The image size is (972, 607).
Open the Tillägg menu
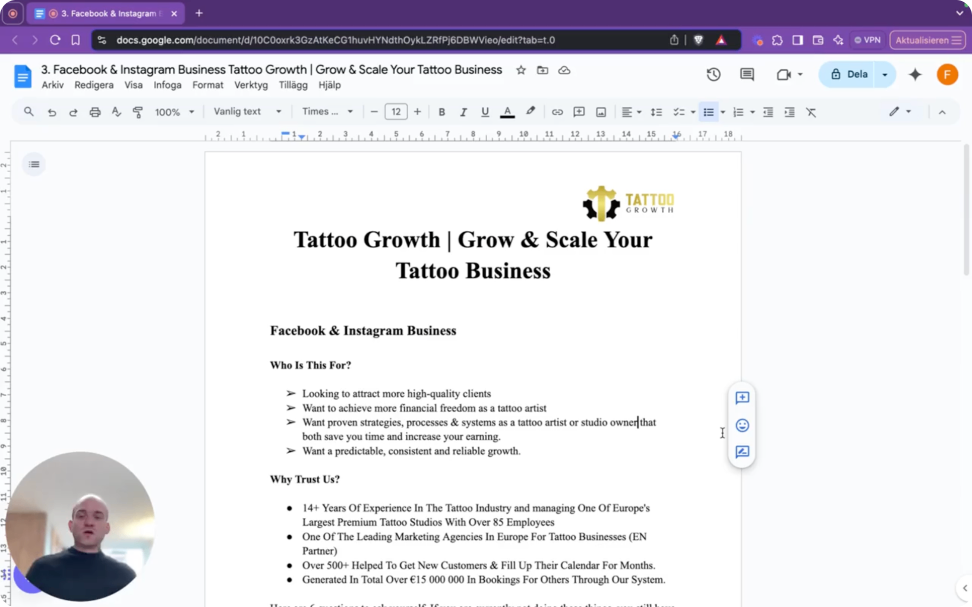pos(293,85)
